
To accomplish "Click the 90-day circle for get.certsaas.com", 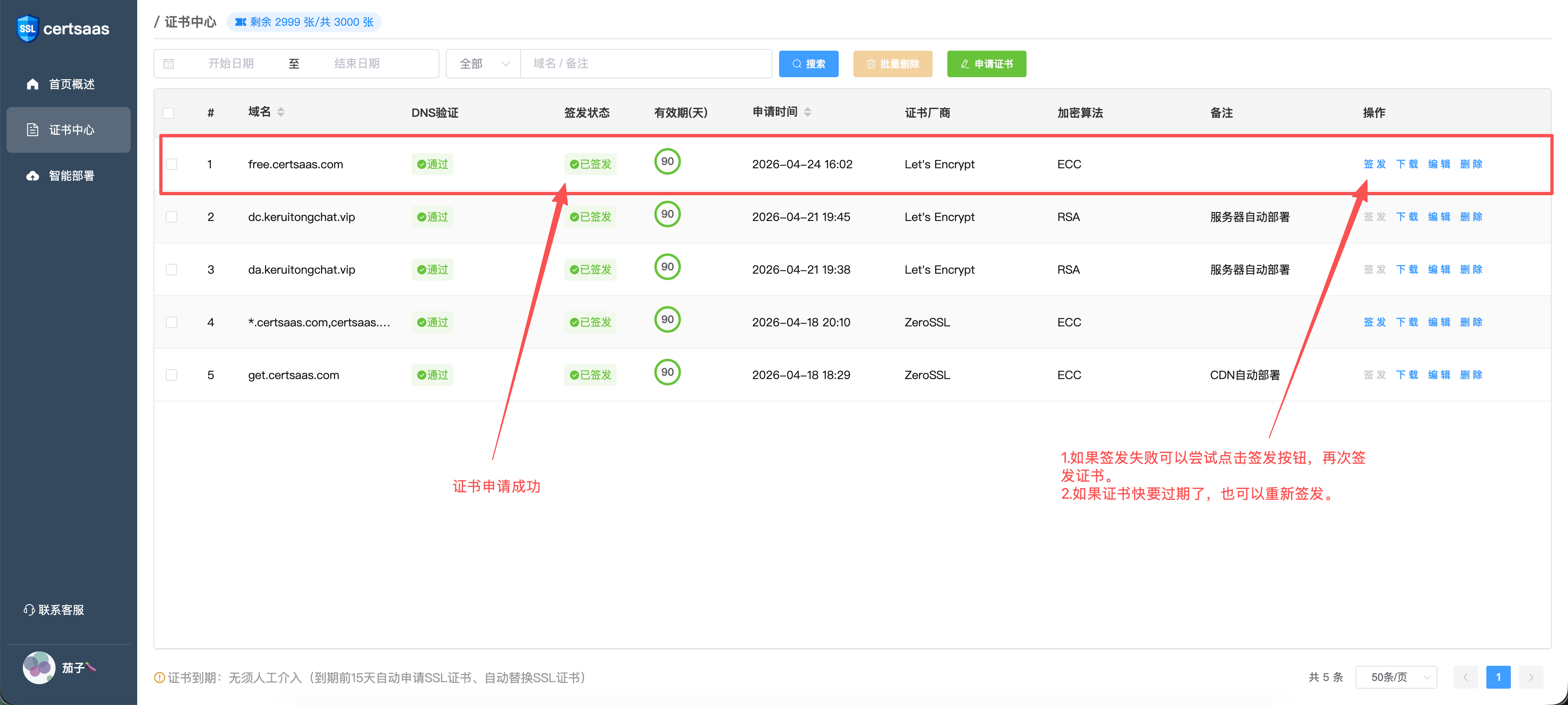I will pos(667,372).
